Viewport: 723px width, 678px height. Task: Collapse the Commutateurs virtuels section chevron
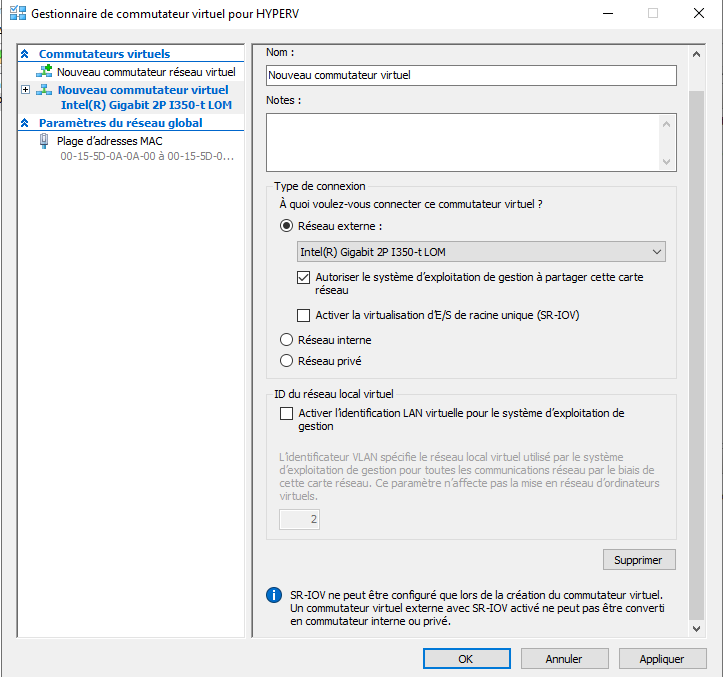pos(25,54)
